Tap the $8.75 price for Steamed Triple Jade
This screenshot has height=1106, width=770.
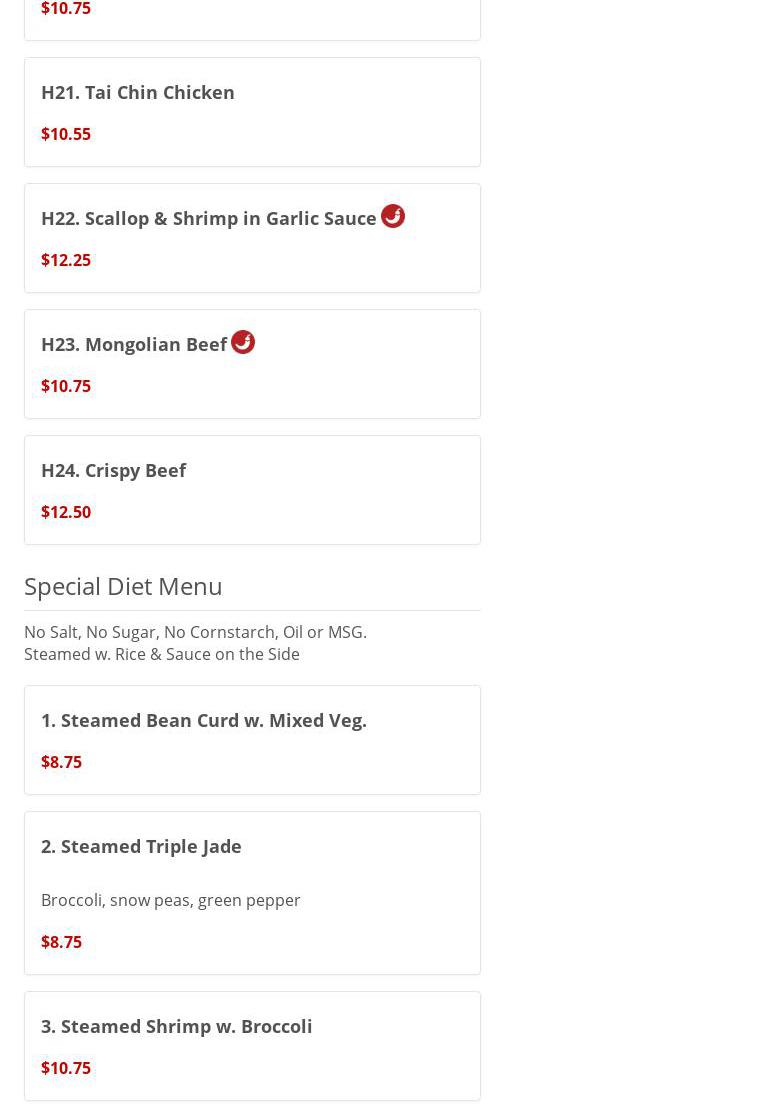pos(62,942)
